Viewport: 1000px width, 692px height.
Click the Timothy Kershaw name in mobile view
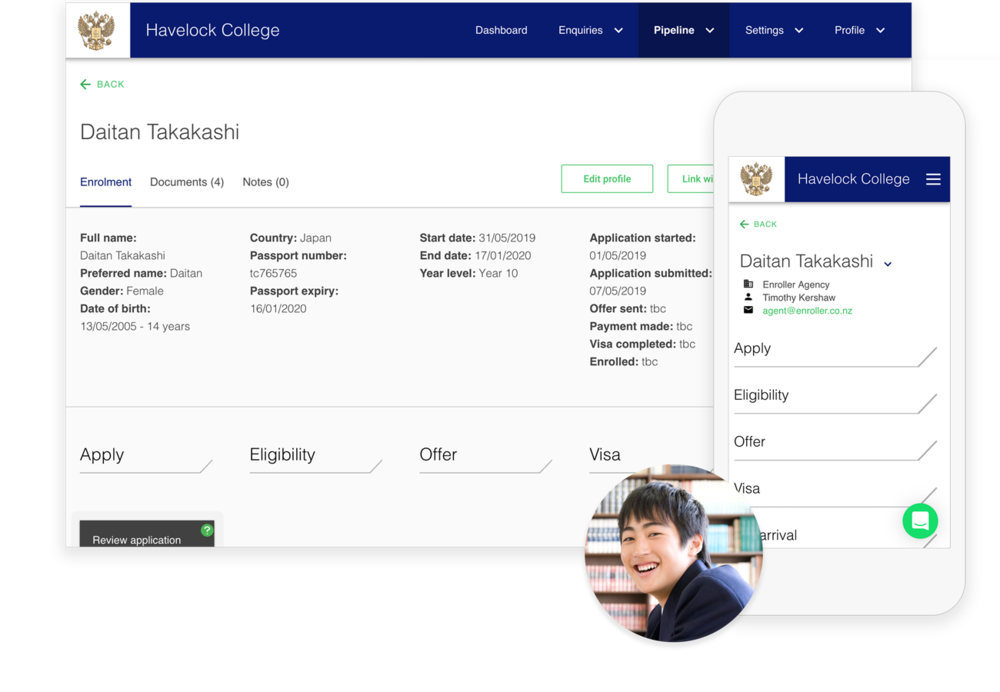[799, 298]
